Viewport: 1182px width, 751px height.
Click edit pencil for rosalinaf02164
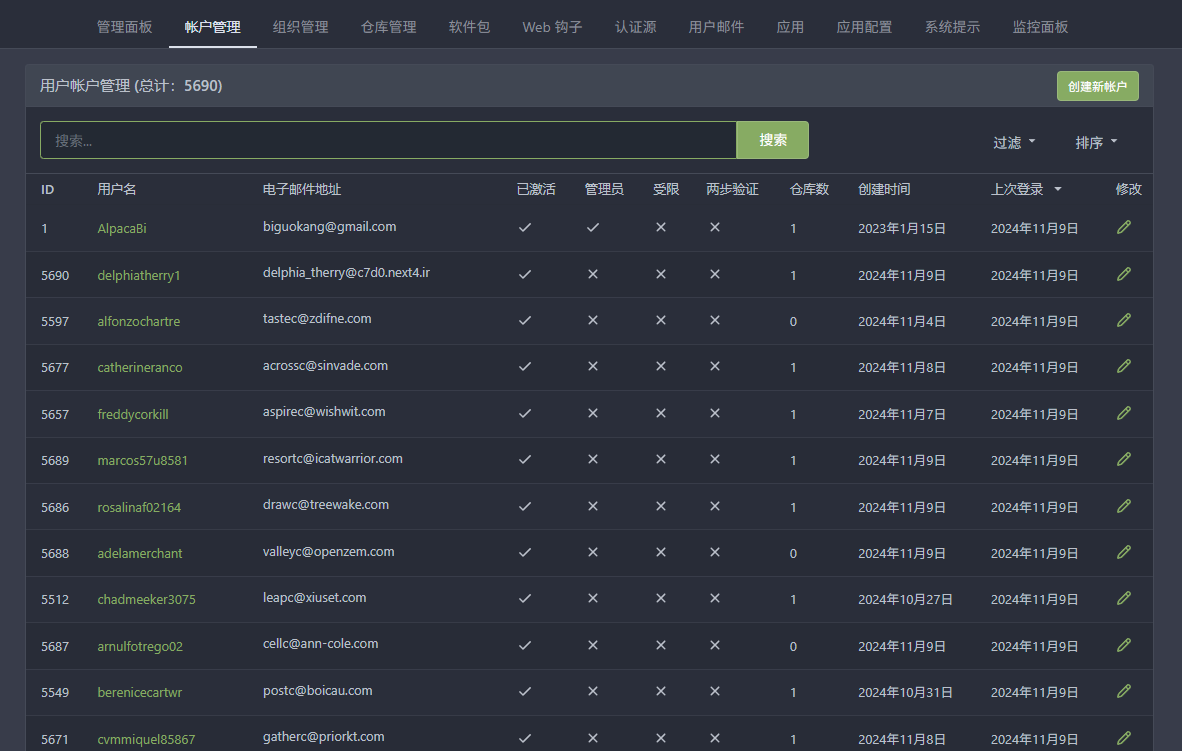click(1124, 506)
